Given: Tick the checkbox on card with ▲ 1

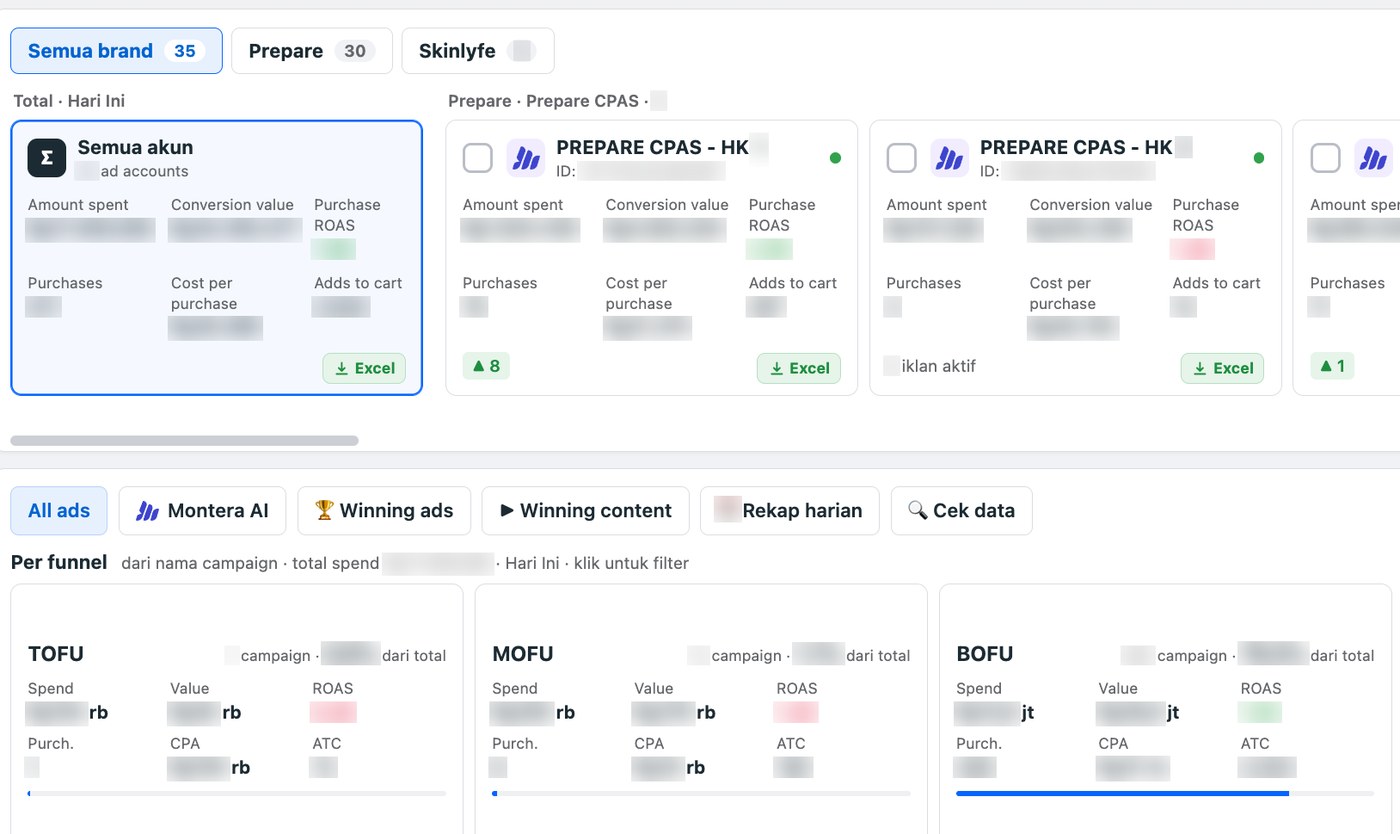Looking at the screenshot, I should [x=1326, y=158].
